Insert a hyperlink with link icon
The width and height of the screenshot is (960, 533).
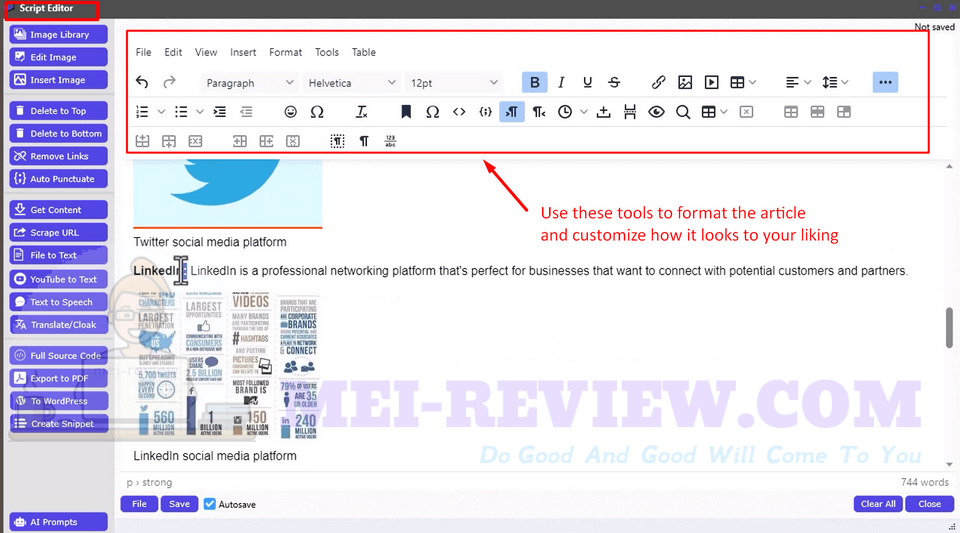pyautogui.click(x=658, y=82)
